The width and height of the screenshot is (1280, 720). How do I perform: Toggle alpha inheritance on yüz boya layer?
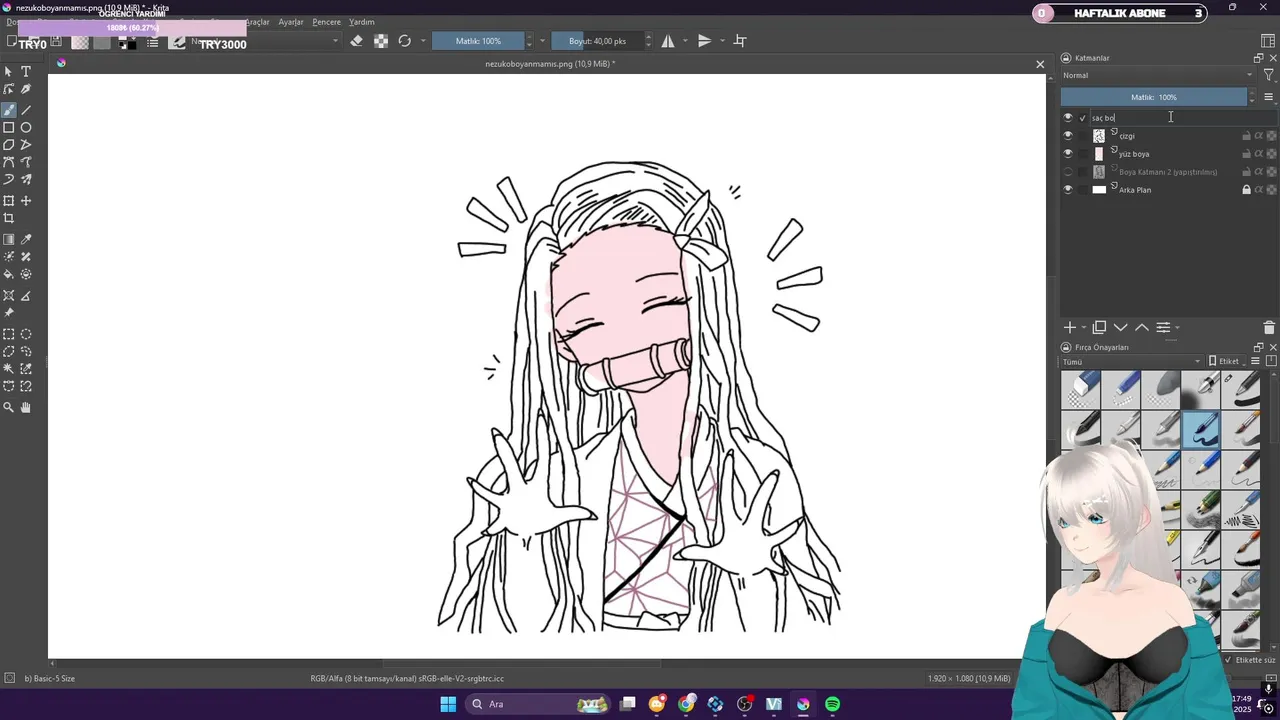click(1259, 154)
